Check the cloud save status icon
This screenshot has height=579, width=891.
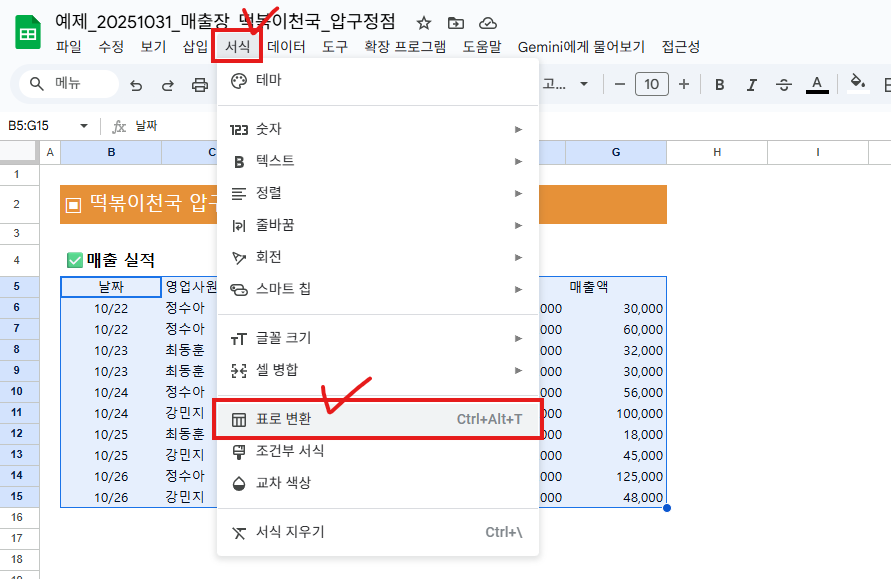tap(488, 23)
